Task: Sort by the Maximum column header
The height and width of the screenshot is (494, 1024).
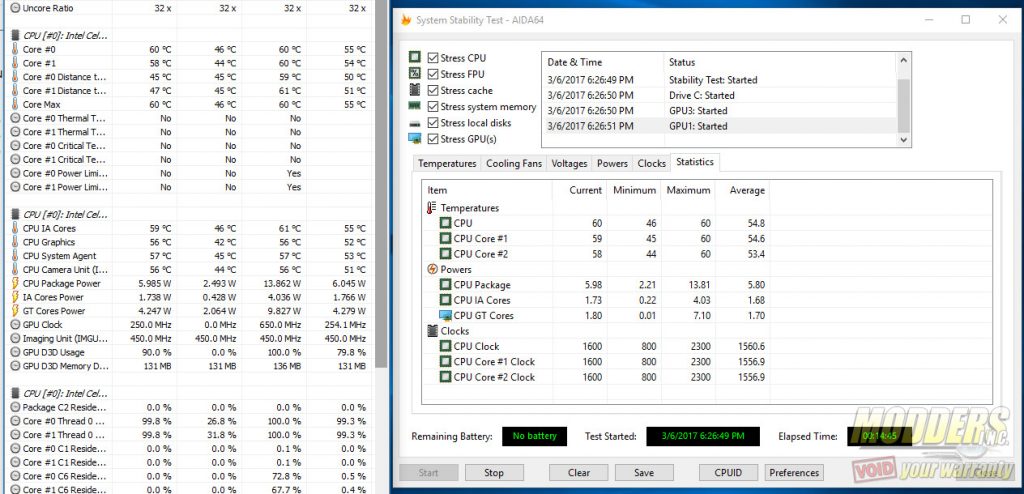Action: point(688,190)
